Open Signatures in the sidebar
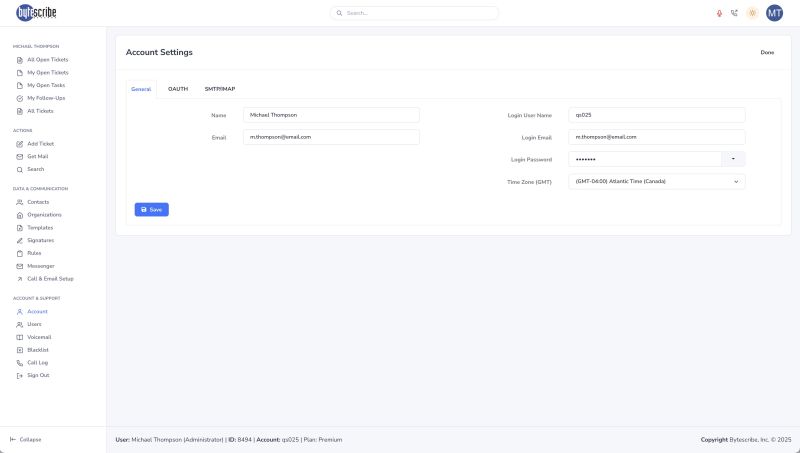This screenshot has height=453, width=800. pos(40,240)
